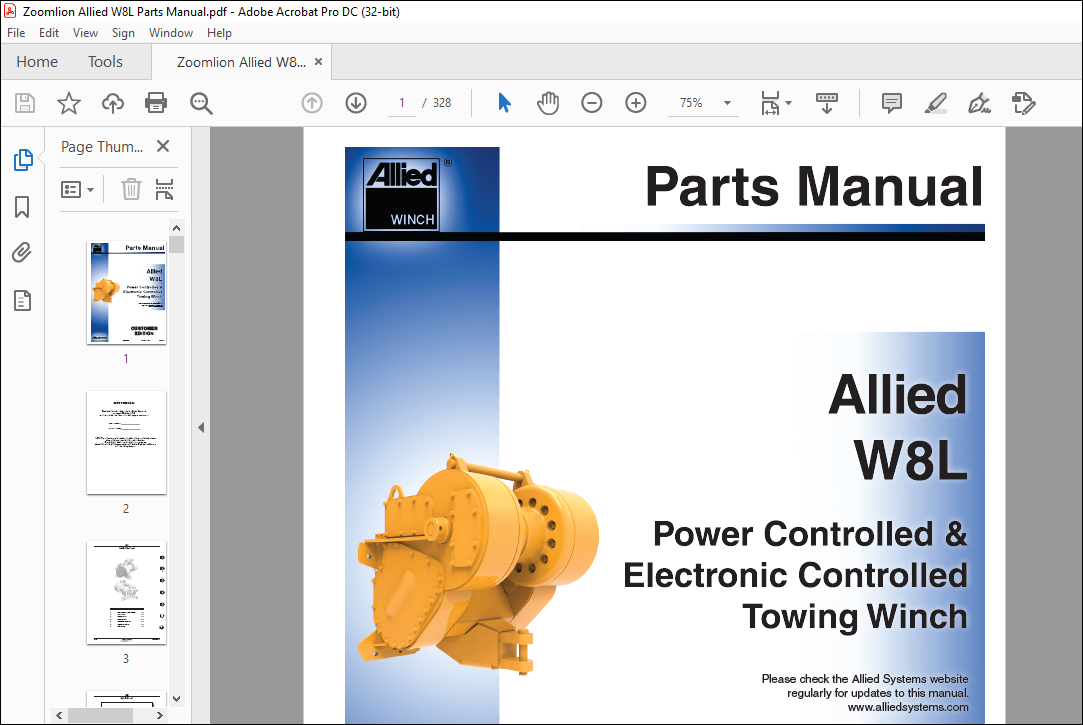The height and width of the screenshot is (725, 1083).
Task: Open the File menu
Action: point(16,32)
